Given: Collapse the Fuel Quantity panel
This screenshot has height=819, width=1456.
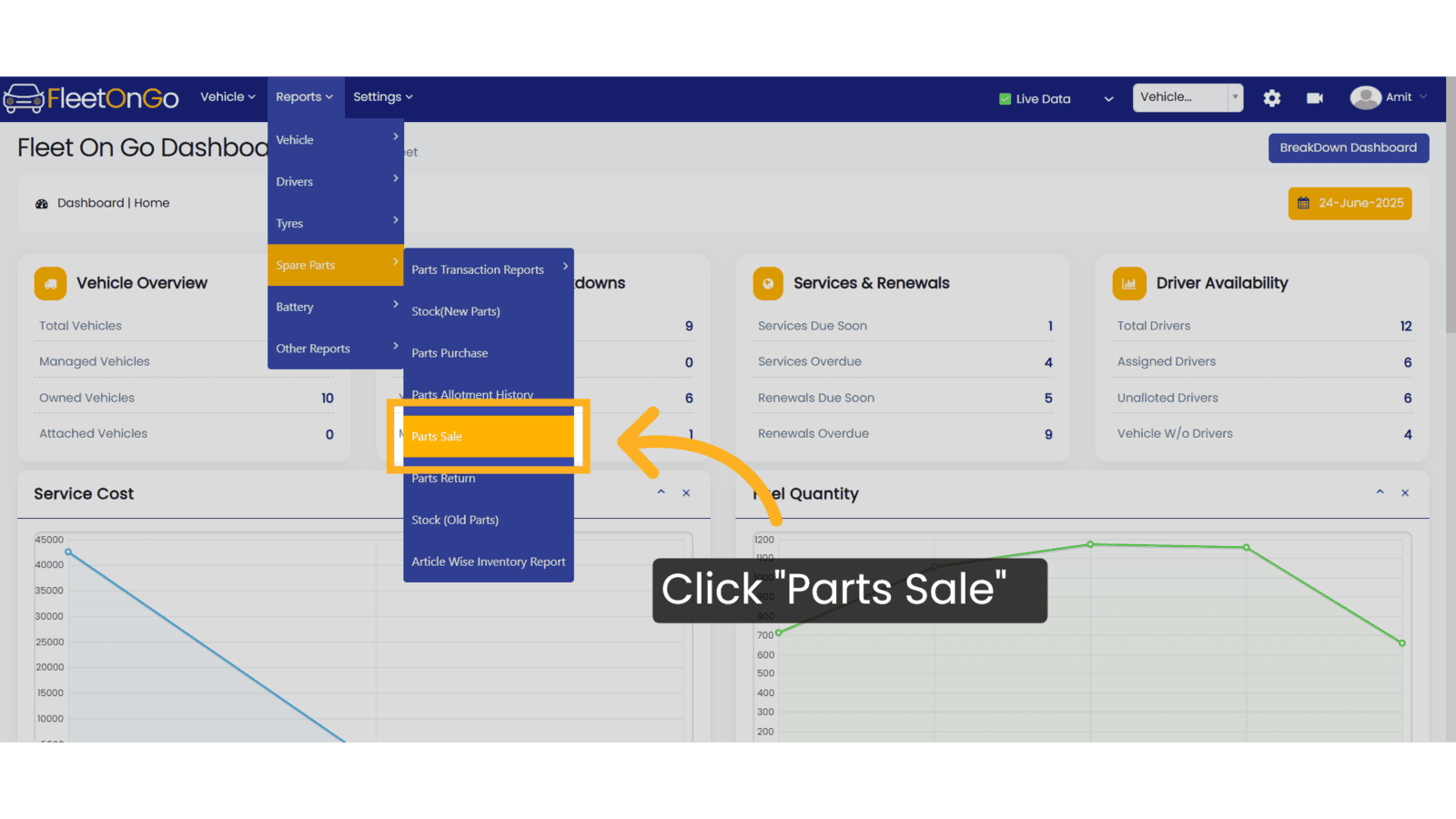Looking at the screenshot, I should point(1380,492).
